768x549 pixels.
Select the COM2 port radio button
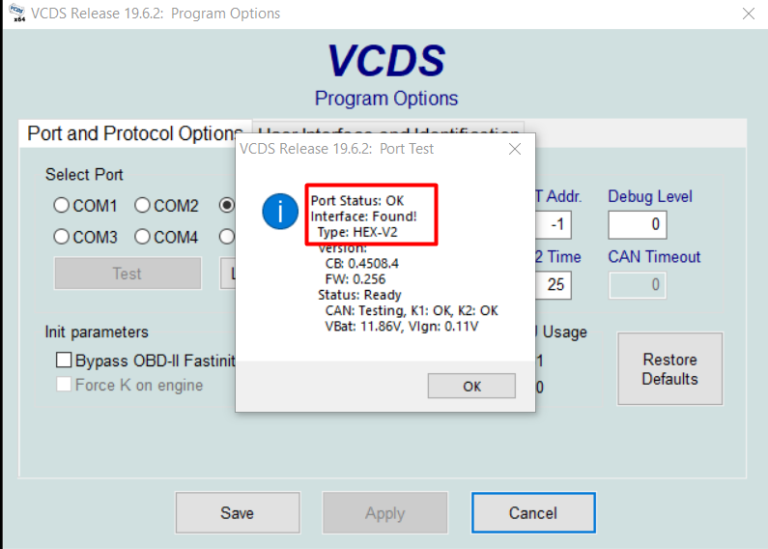click(143, 205)
